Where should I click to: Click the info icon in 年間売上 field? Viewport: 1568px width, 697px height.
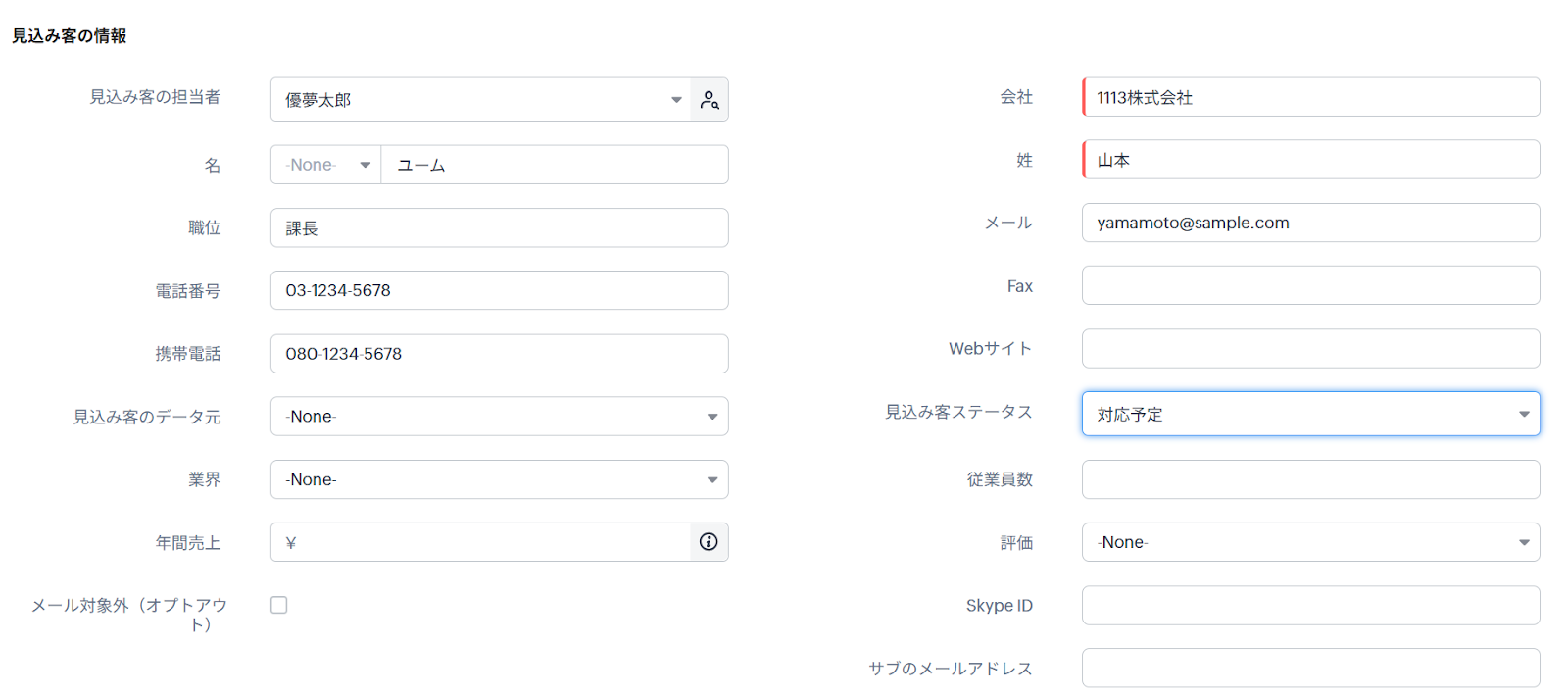(709, 542)
